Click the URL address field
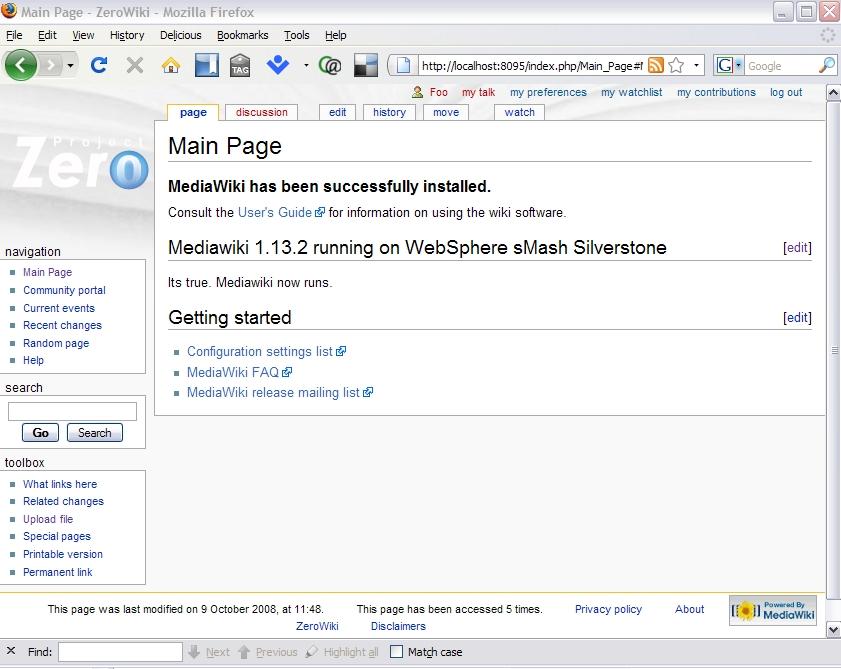 531,65
